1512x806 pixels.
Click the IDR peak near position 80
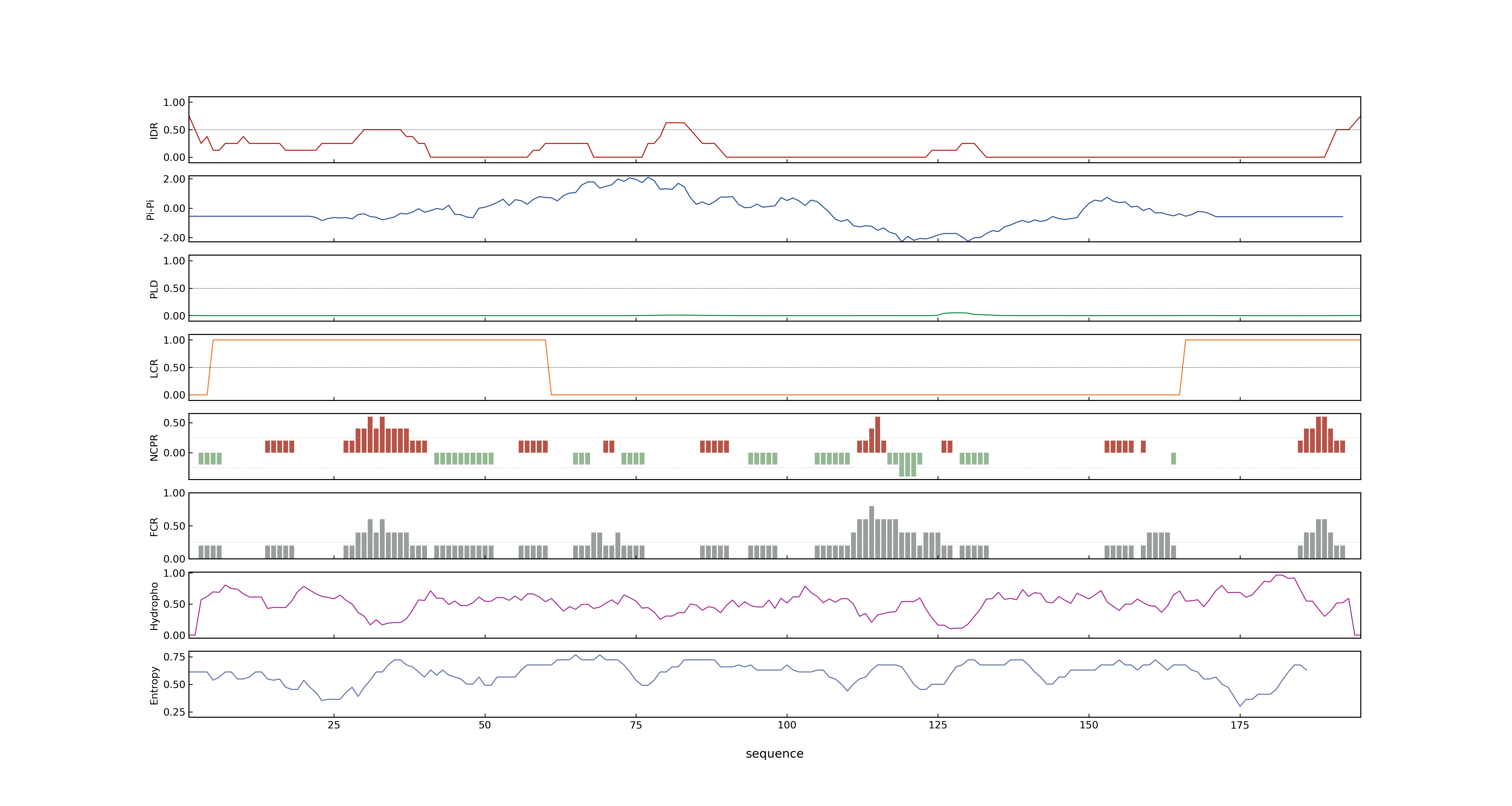point(675,123)
